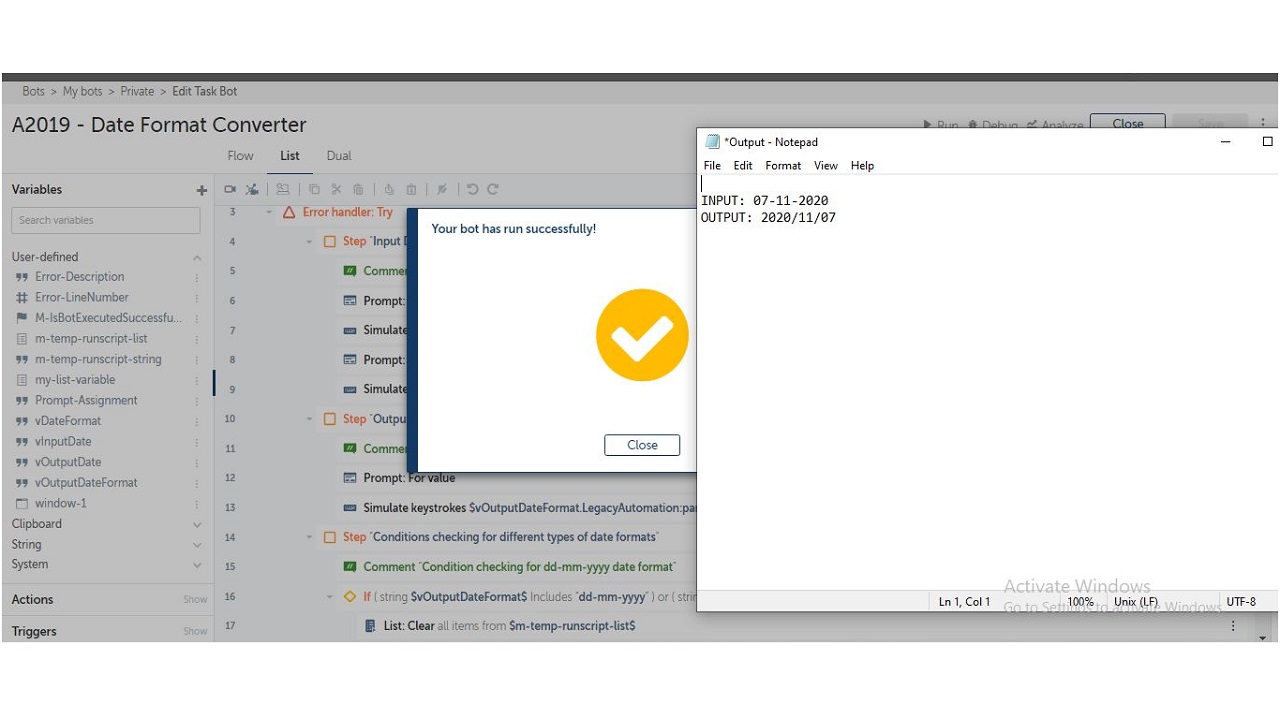Click the string icon beside Error-Description

(22, 277)
